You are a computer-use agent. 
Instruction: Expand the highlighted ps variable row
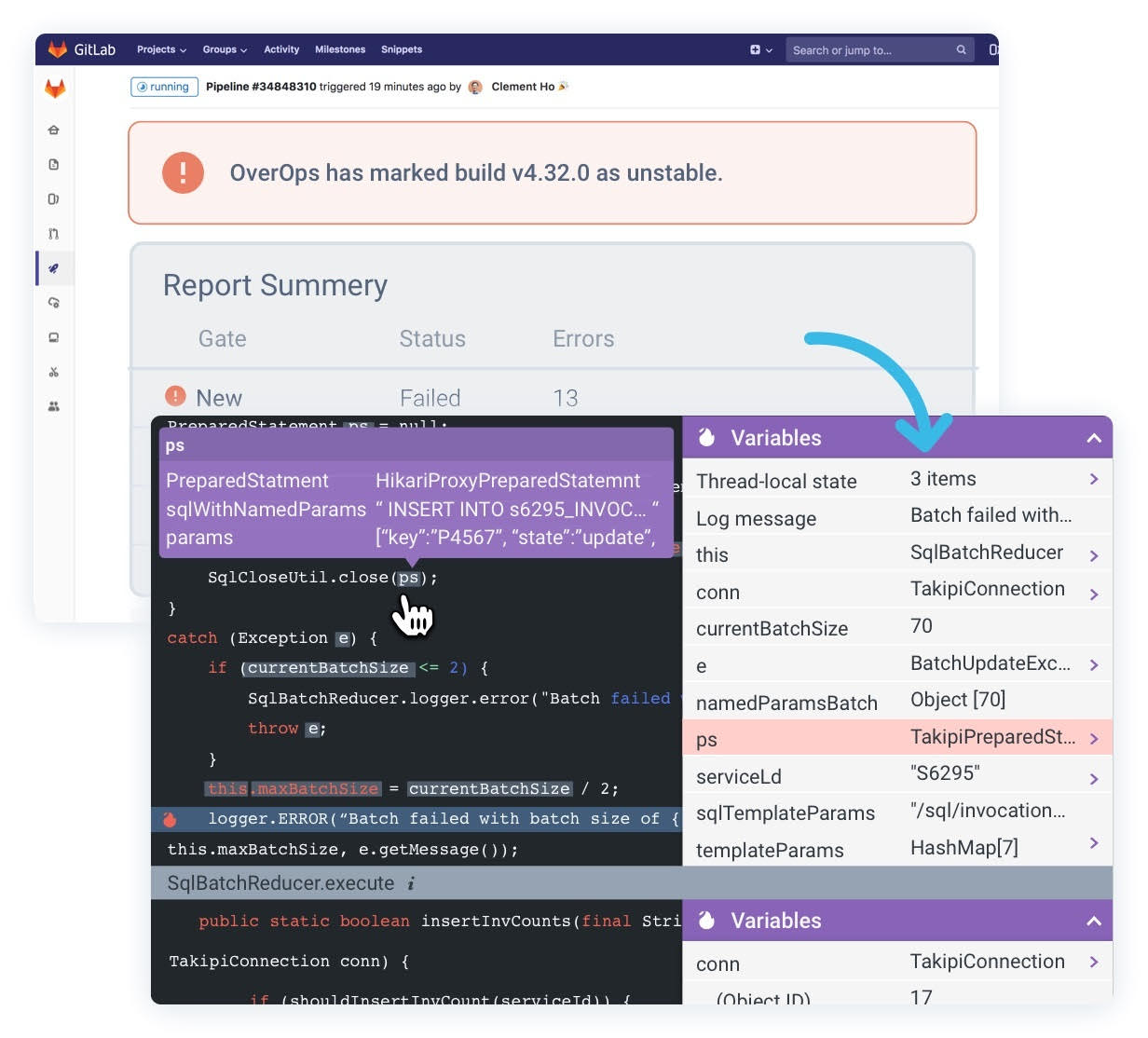click(1094, 739)
